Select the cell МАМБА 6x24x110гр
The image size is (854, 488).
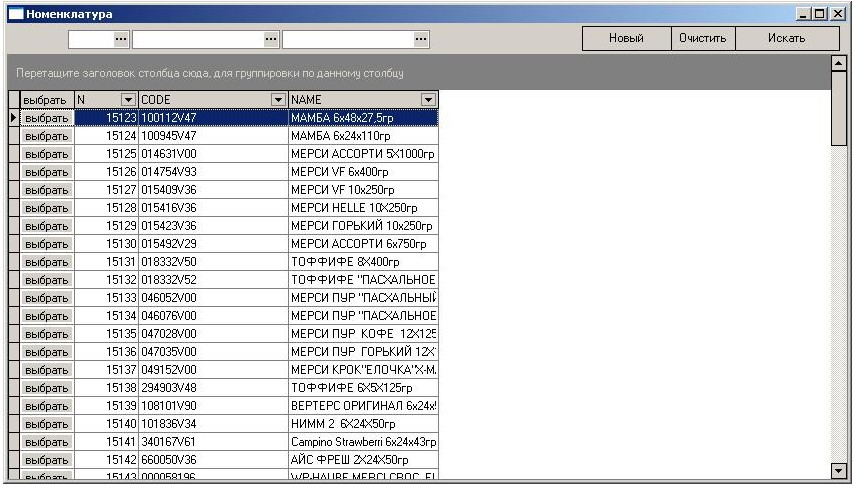tap(362, 136)
